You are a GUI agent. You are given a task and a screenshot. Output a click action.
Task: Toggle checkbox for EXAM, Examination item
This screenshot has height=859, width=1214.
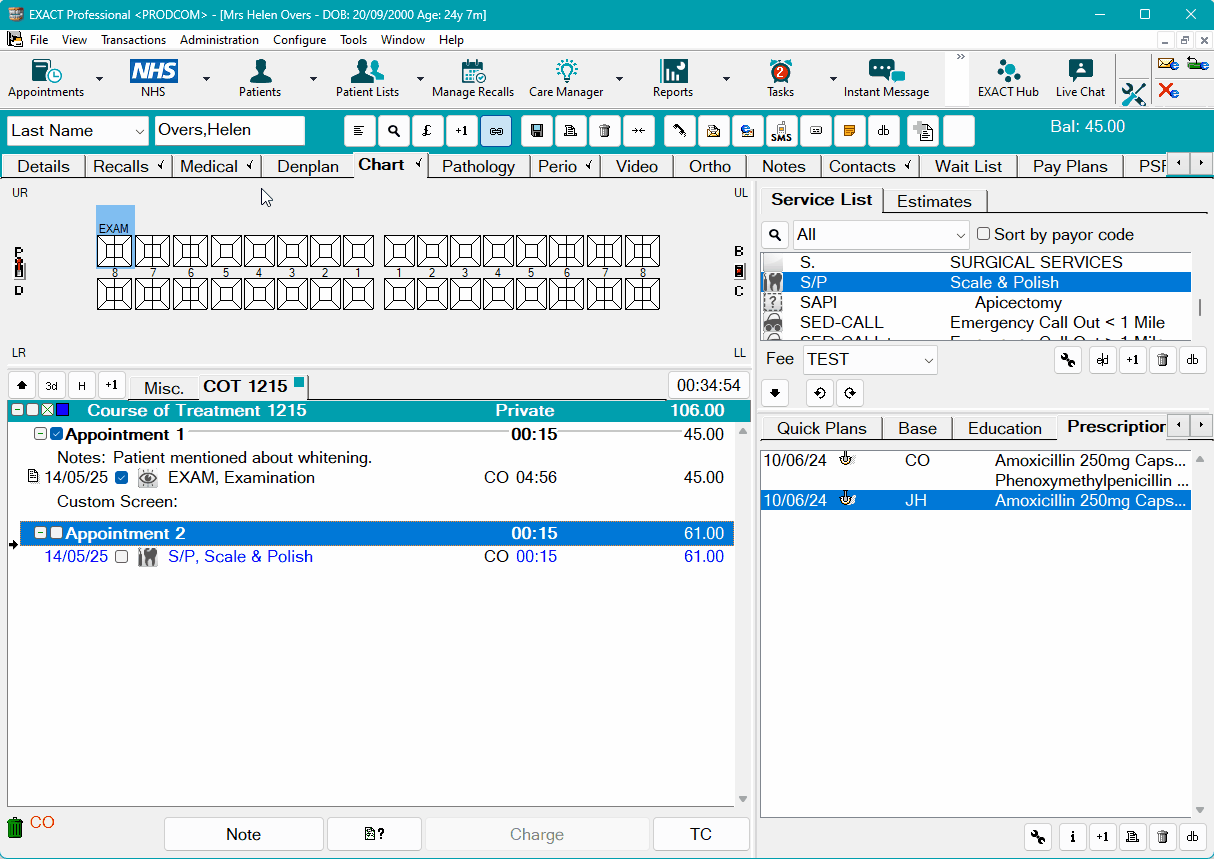click(122, 477)
